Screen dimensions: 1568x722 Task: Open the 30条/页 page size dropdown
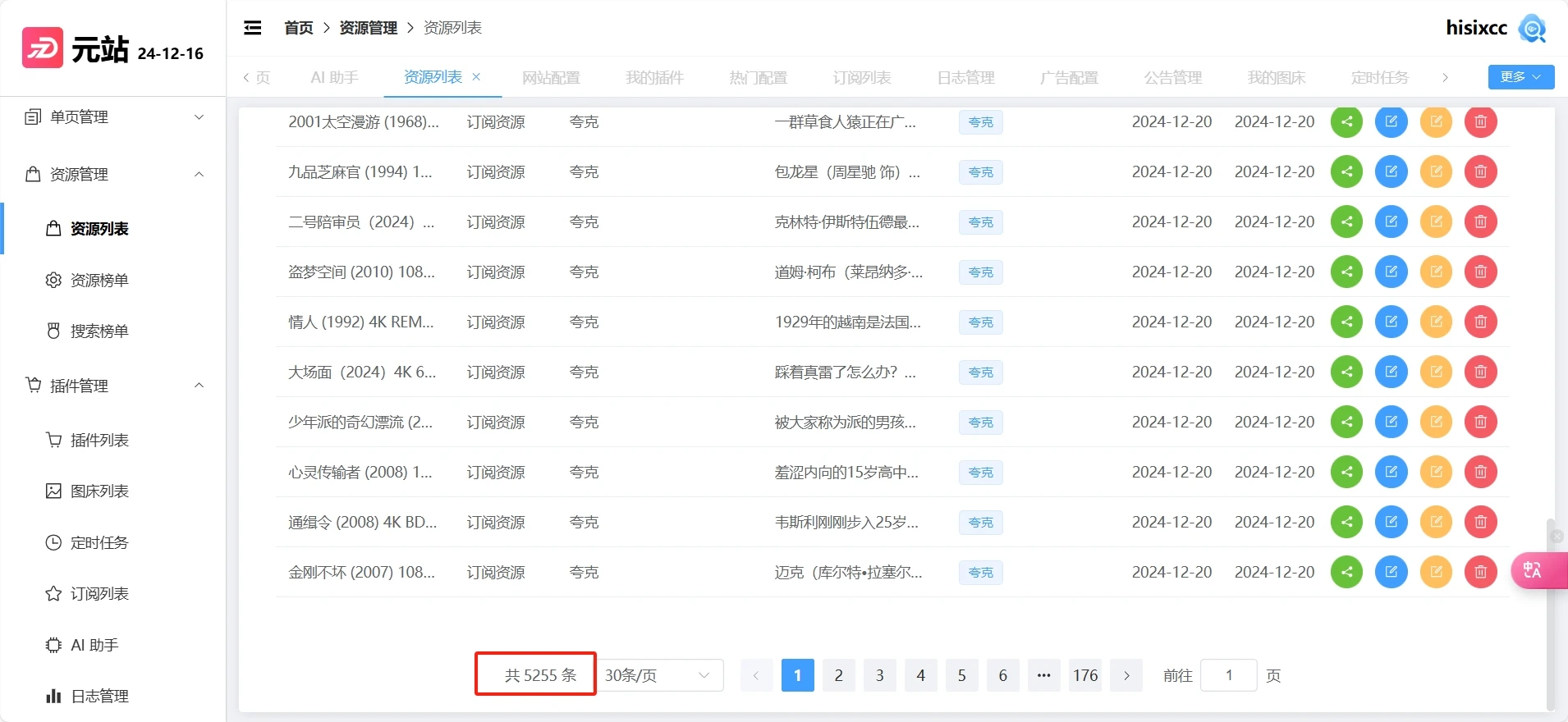coord(658,675)
